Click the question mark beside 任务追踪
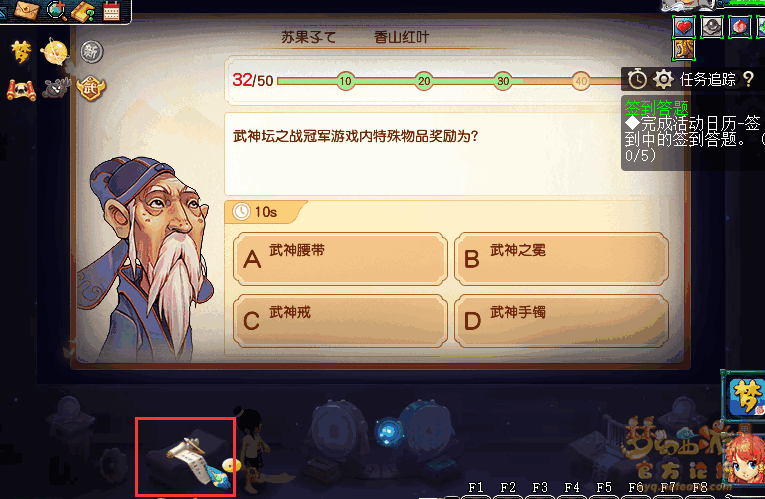765x499 pixels. (x=749, y=79)
